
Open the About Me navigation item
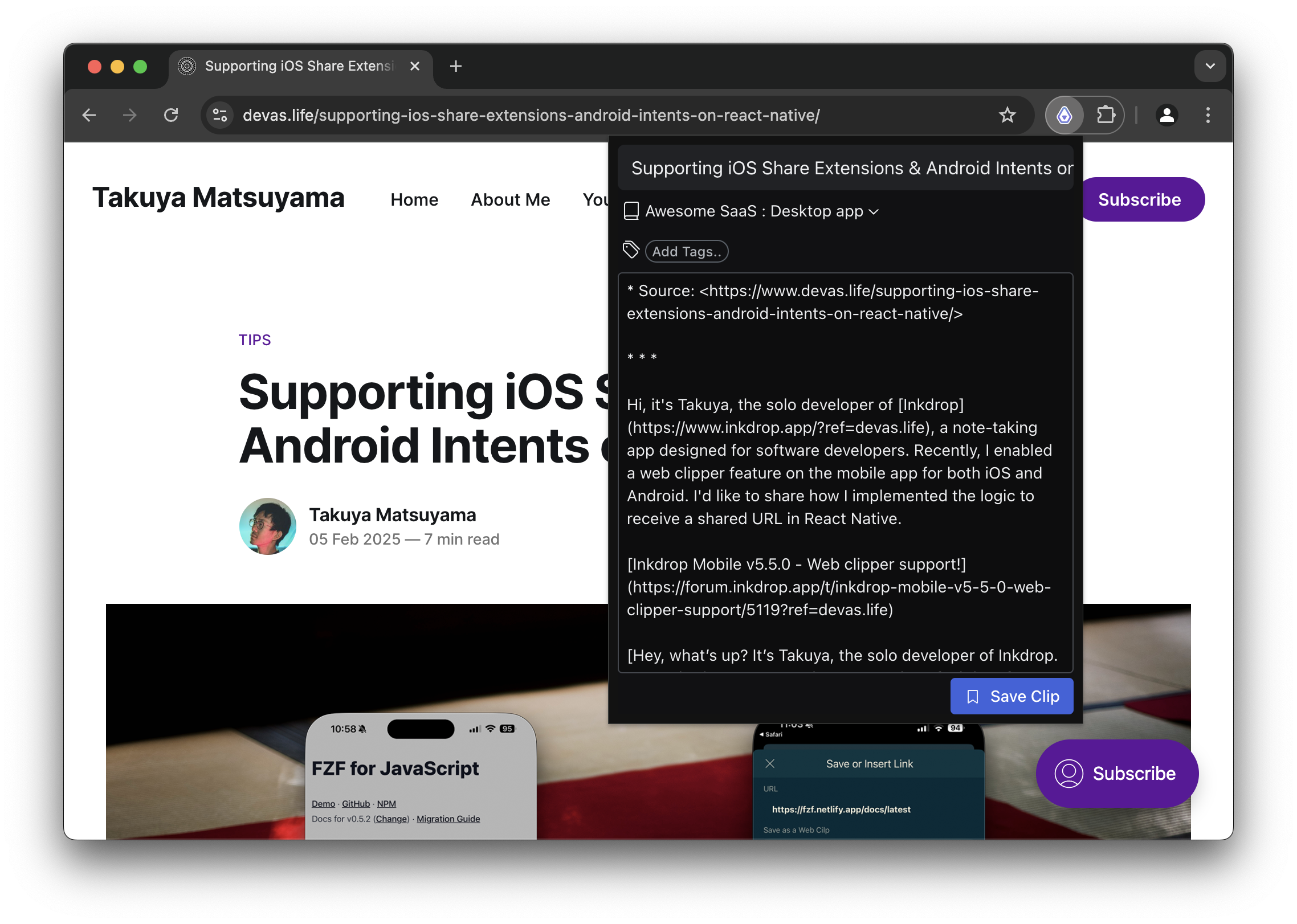510,199
